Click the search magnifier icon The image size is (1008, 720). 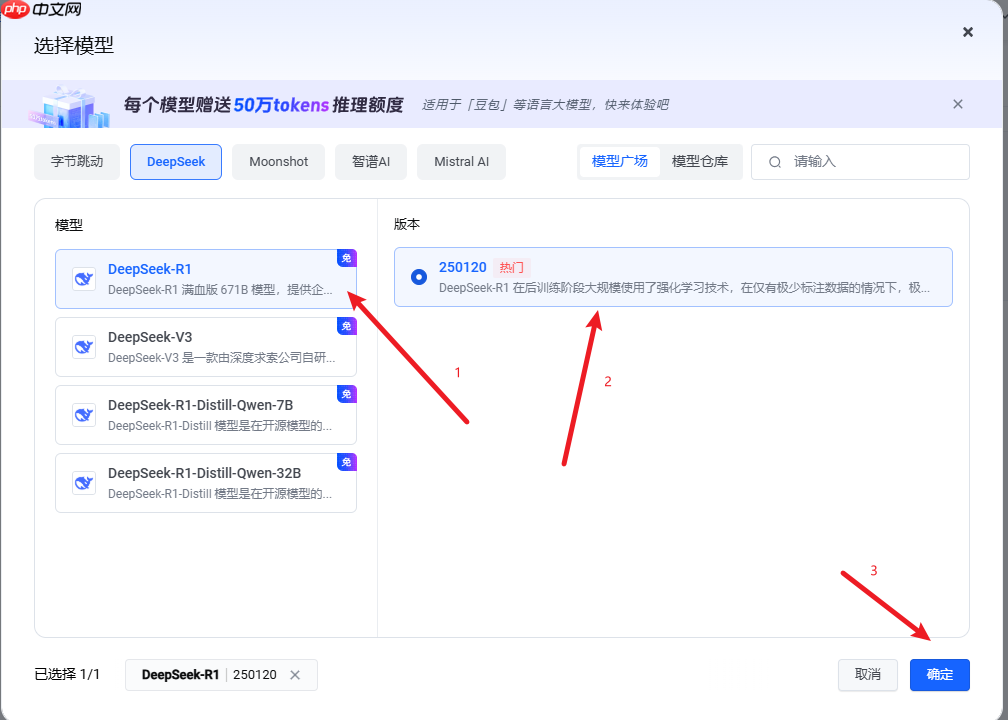775,161
